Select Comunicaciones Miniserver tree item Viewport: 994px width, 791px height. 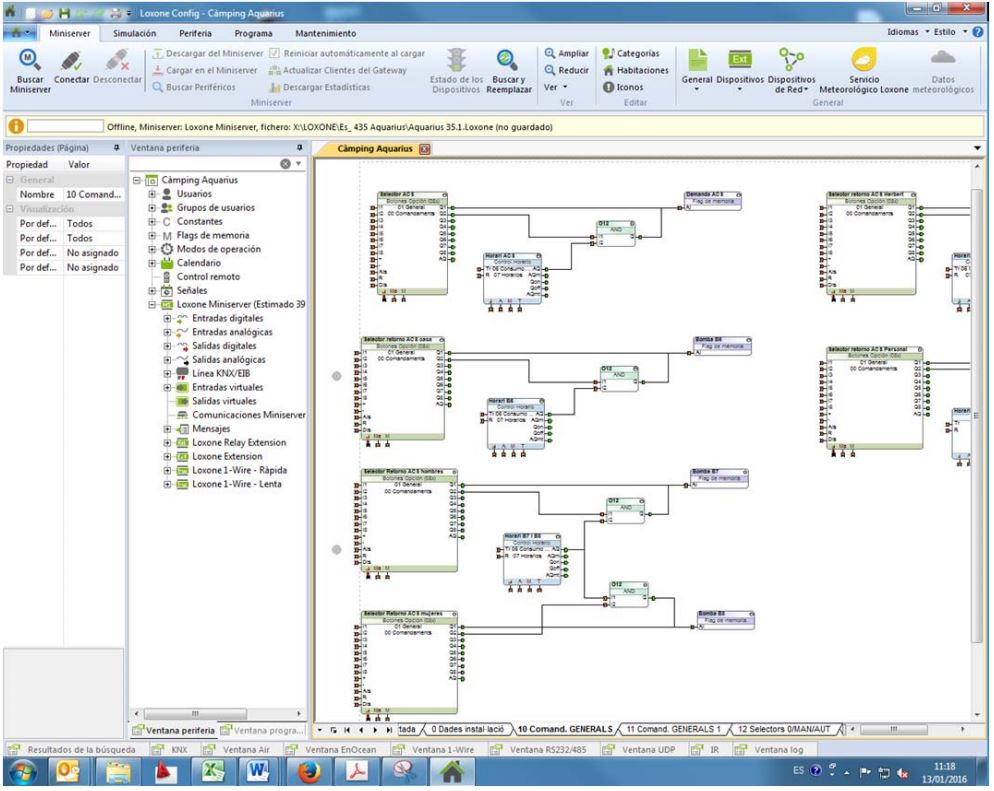pyautogui.click(x=248, y=415)
